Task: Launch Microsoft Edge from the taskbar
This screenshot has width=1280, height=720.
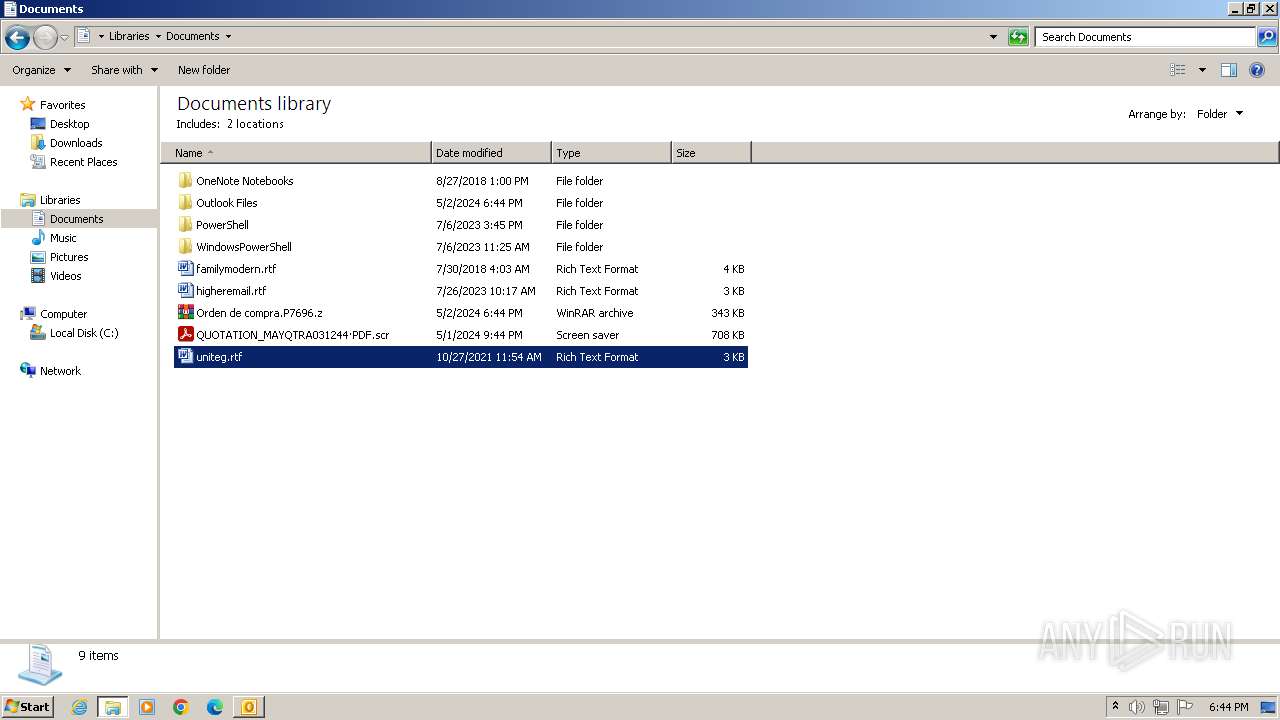Action: pos(215,707)
